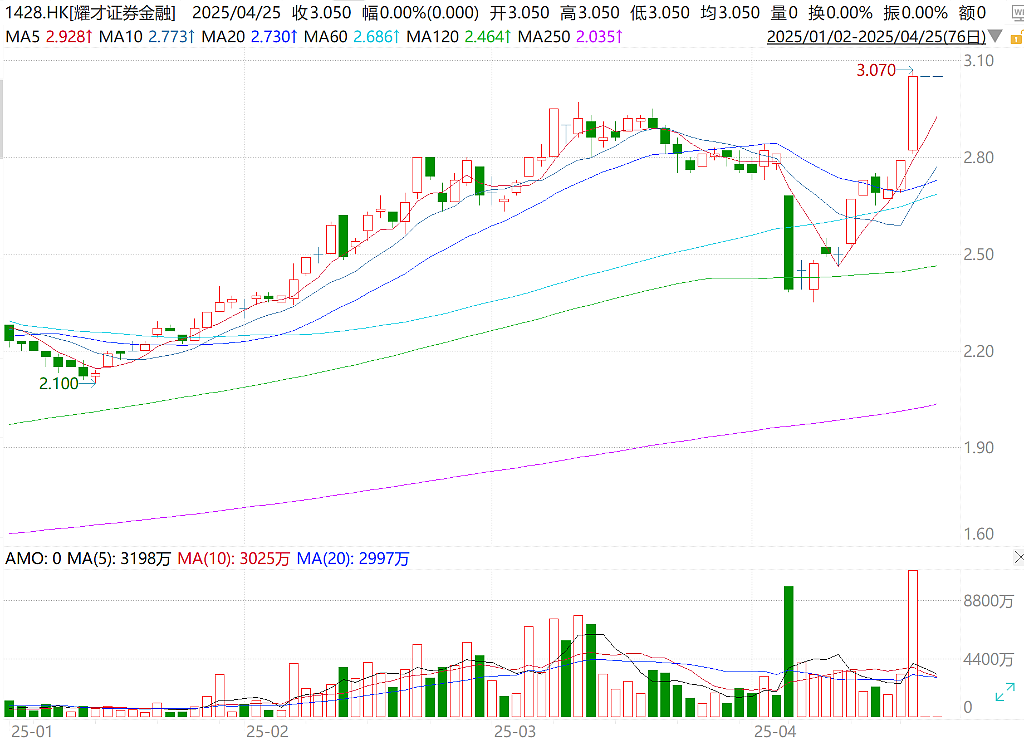Click the monitor icon at top right corner
The width and height of the screenshot is (1024, 743).
coord(1018,13)
